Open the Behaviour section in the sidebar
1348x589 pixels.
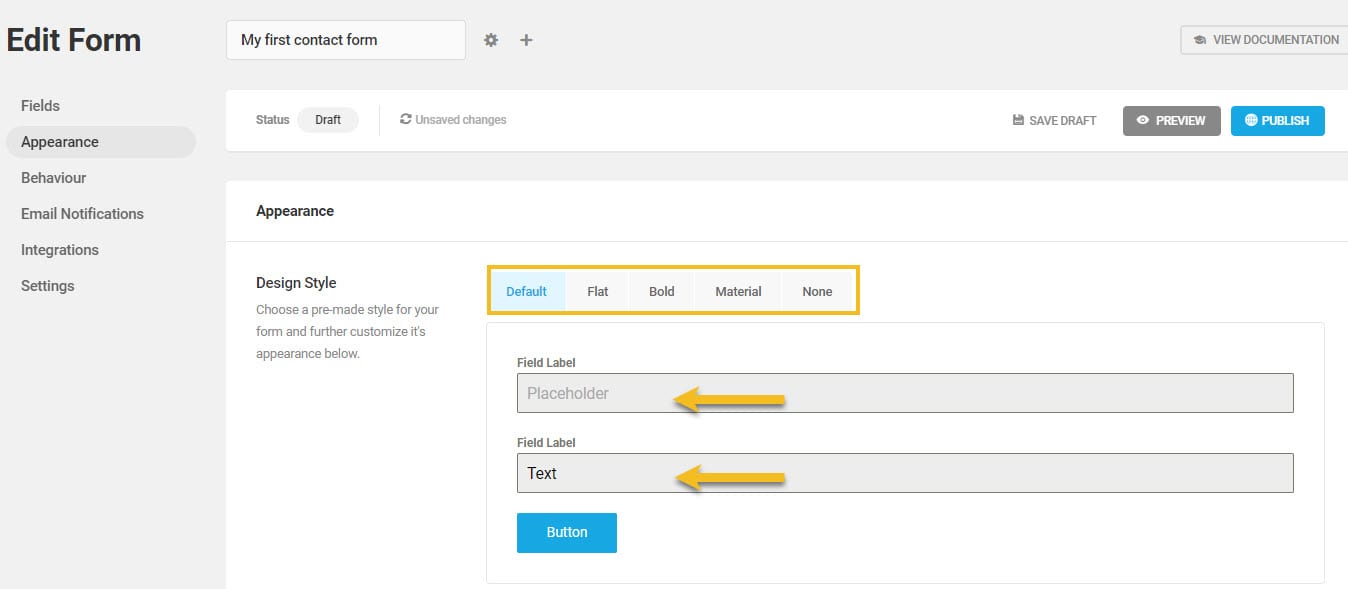[x=53, y=177]
